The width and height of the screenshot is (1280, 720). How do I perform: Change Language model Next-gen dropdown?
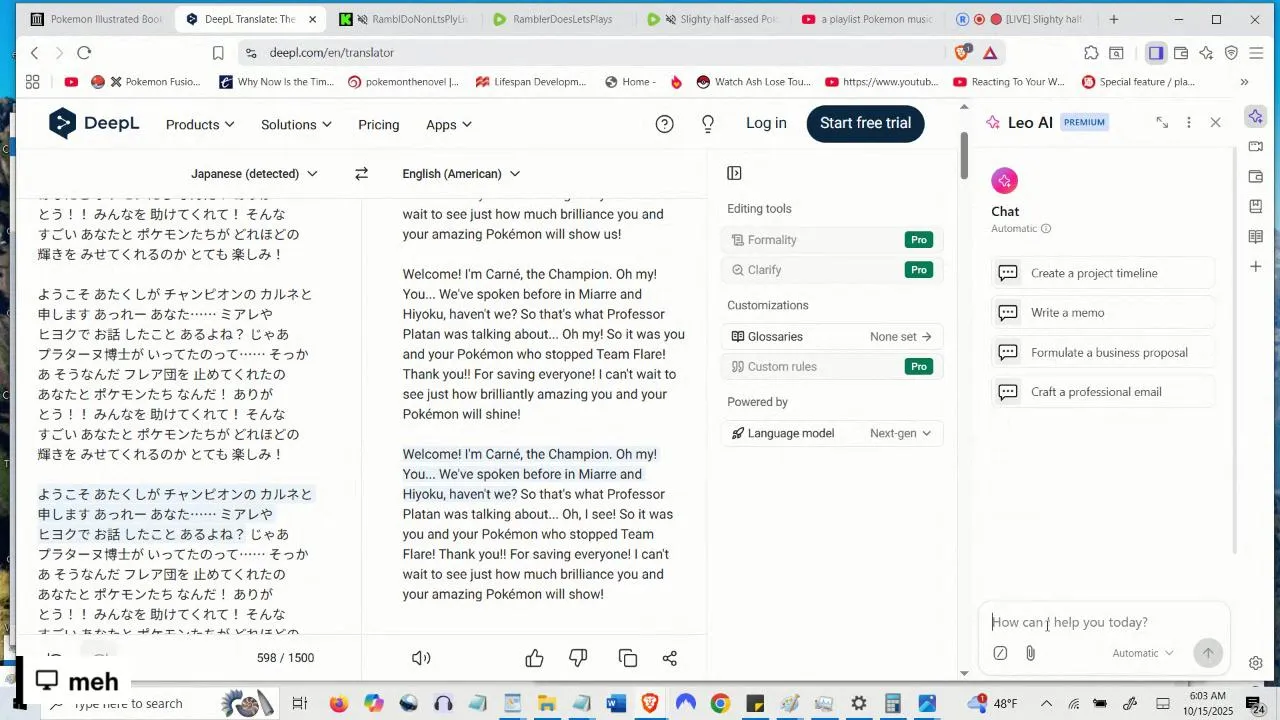900,433
